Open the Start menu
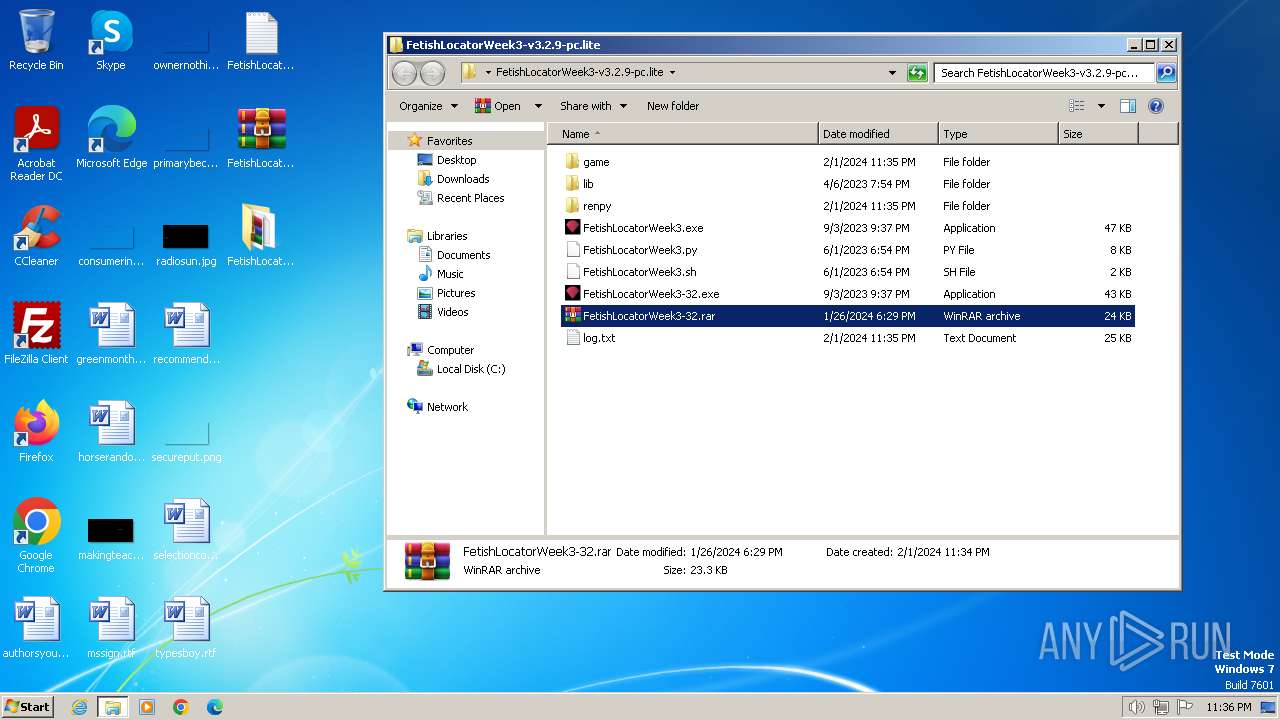The height and width of the screenshot is (720, 1280). pos(28,707)
